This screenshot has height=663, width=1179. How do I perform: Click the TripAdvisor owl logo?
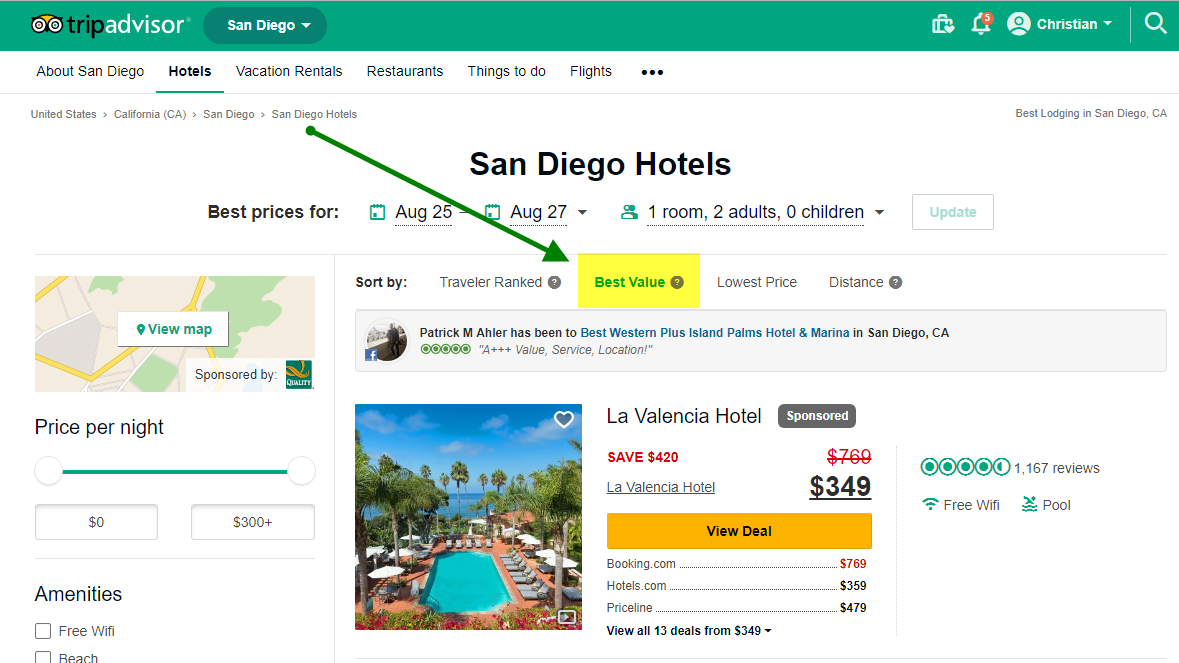click(43, 25)
